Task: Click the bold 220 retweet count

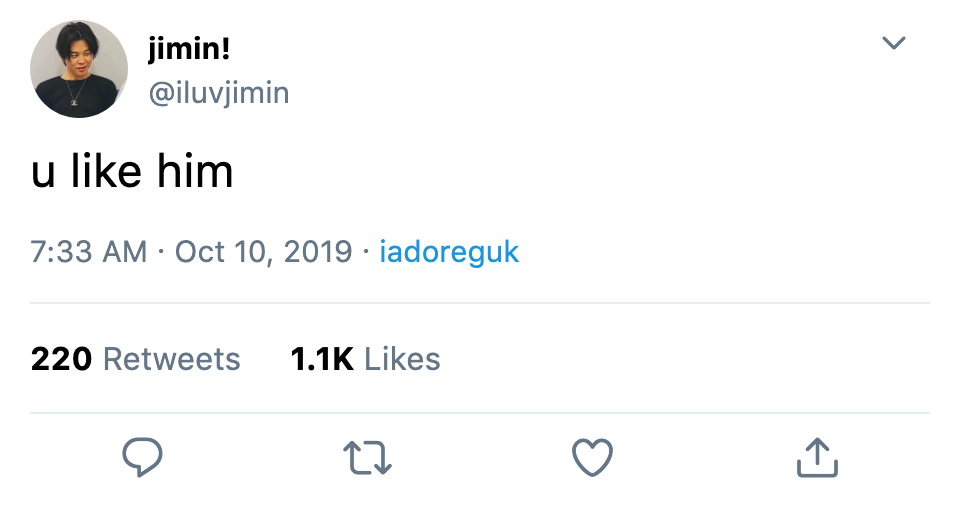Action: [x=61, y=359]
